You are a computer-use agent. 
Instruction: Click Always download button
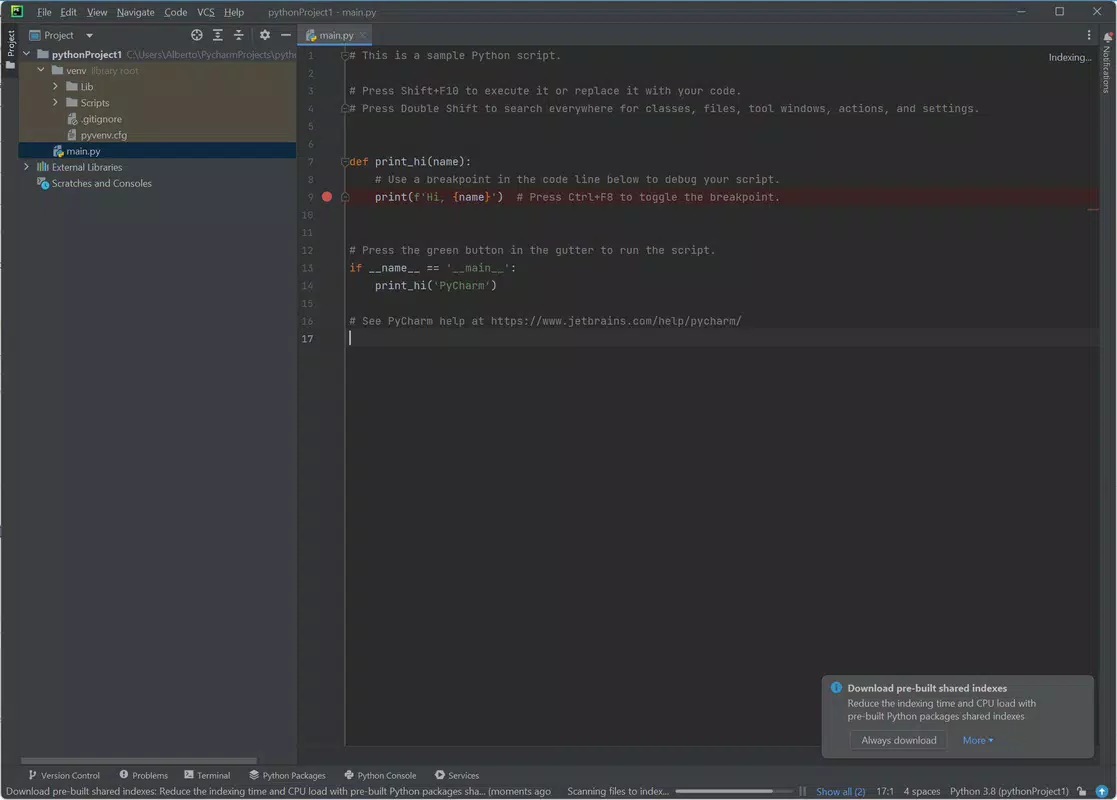coord(898,740)
